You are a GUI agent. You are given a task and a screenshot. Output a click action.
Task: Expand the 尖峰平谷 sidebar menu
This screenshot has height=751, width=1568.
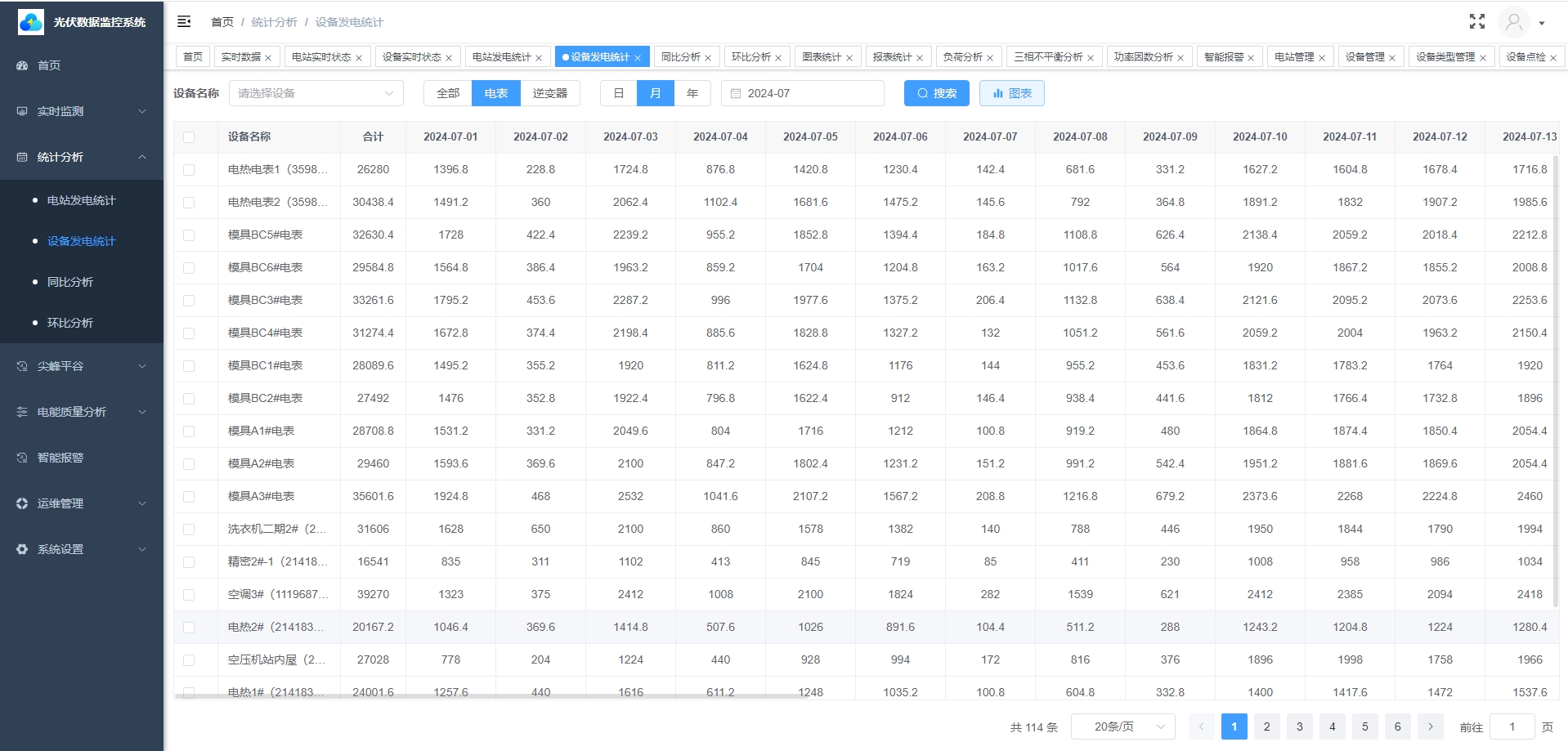(x=142, y=366)
